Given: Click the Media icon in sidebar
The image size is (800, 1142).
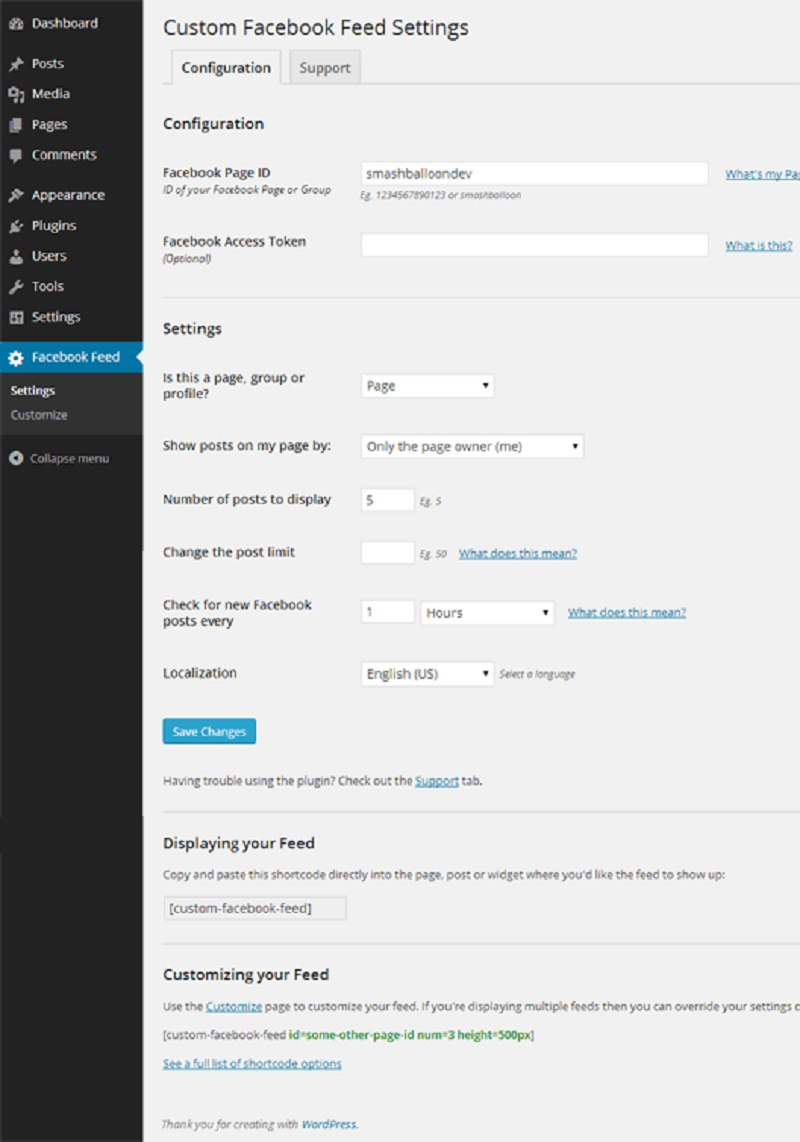Looking at the screenshot, I should 16,94.
